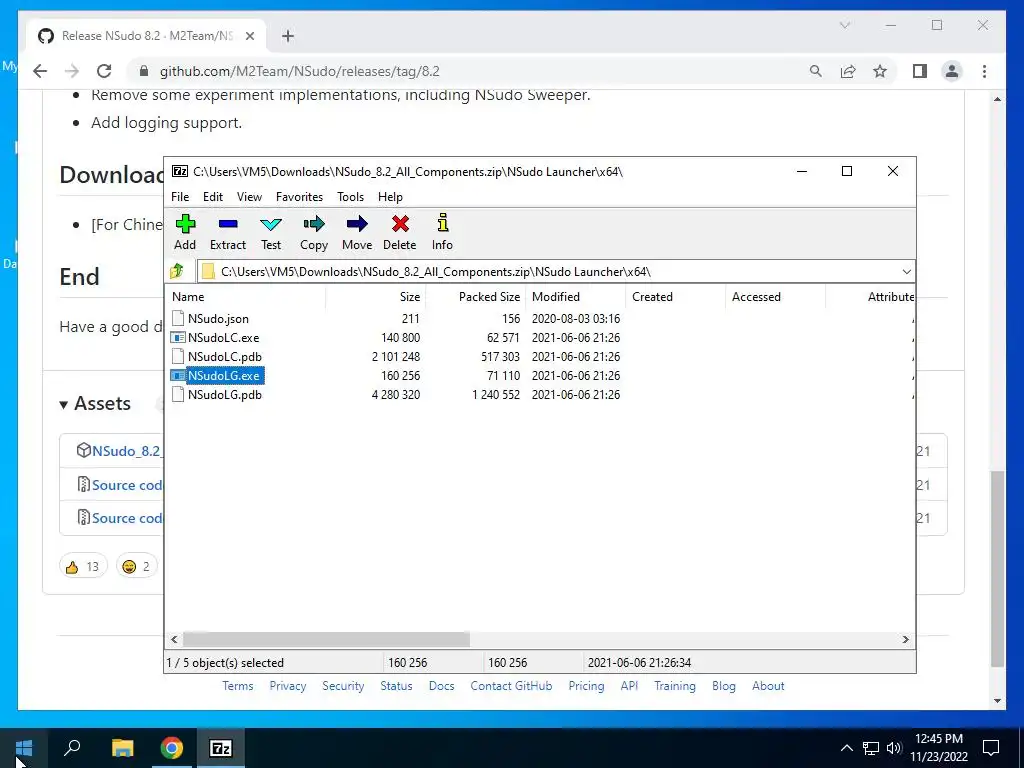Viewport: 1024px width, 768px height.
Task: Click thumbs up reaction with 13
Action: point(83,566)
